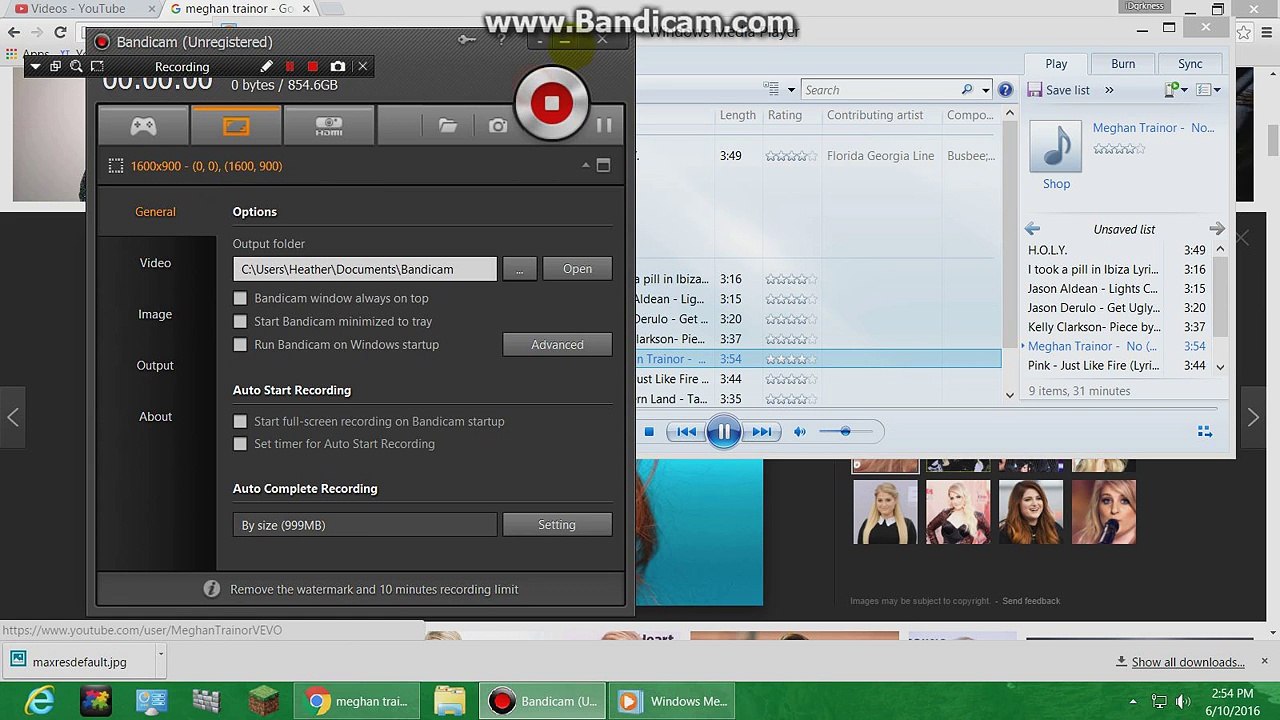Enable Set timer for Auto Start Recording
Image resolution: width=1280 pixels, height=720 pixels.
240,444
